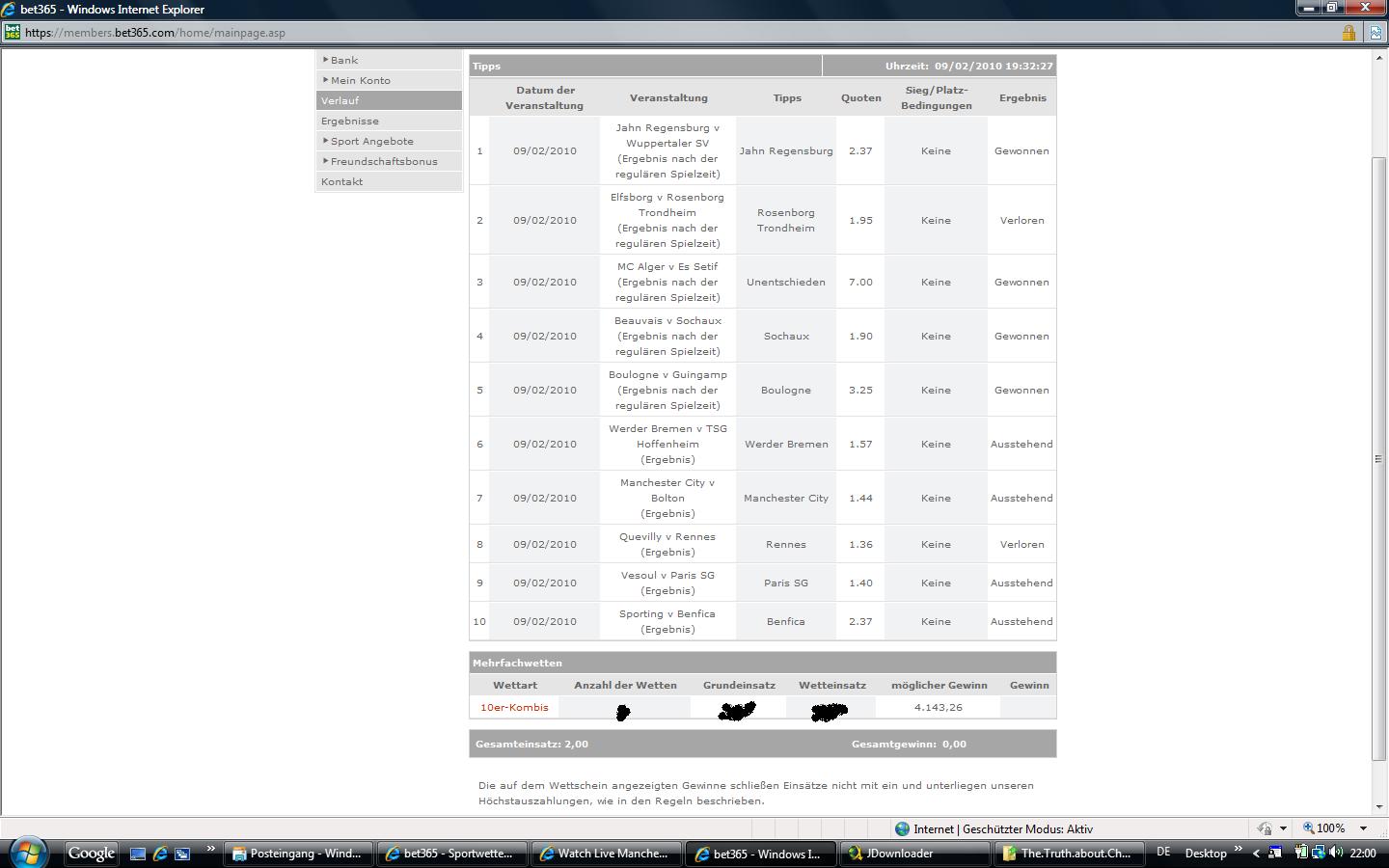This screenshot has width=1389, height=868.
Task: Click the possible winnings value 4.143,26
Action: click(x=939, y=707)
